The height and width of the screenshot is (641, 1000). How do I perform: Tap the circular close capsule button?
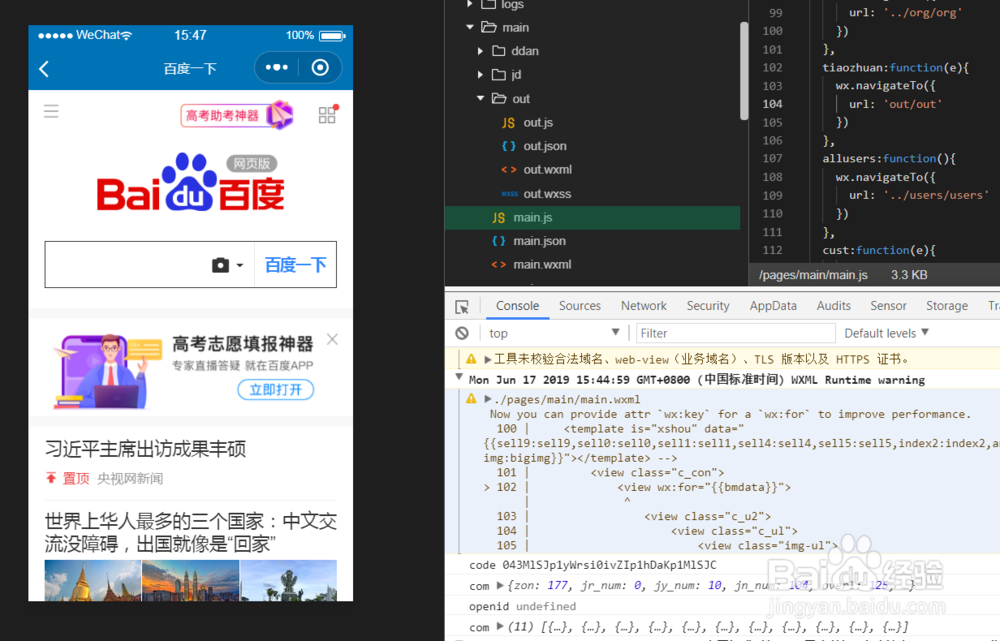320,68
